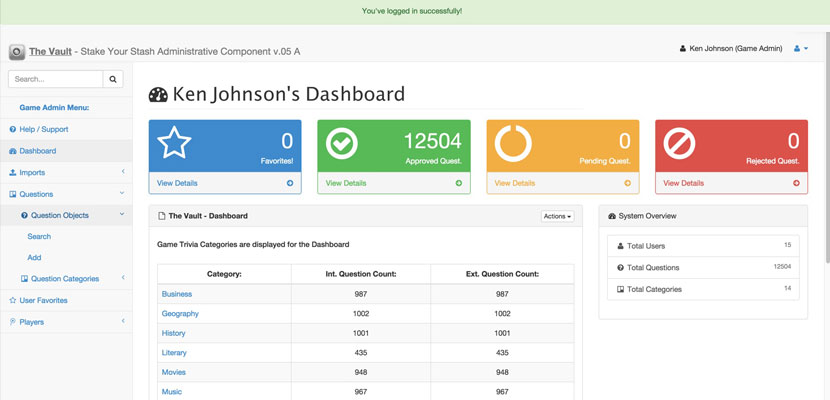Click the 12504 approved count

click(x=432, y=141)
